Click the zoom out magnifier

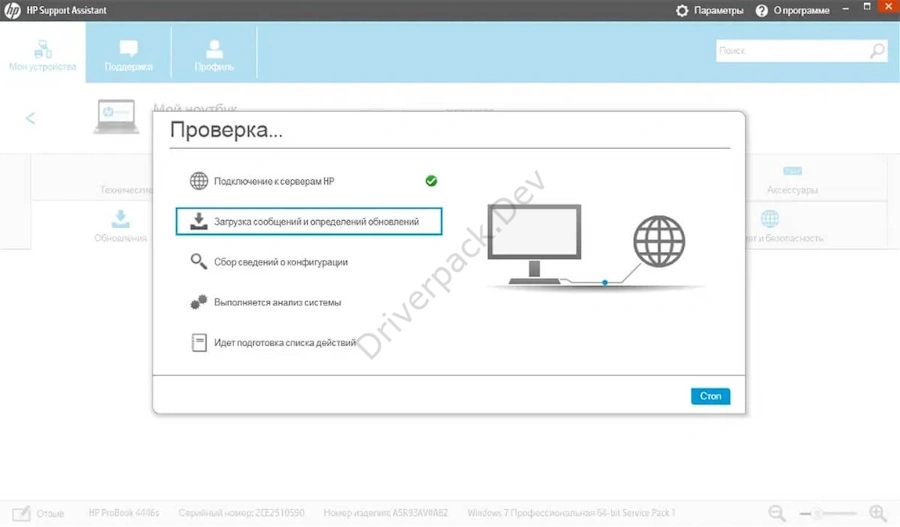[x=777, y=513]
